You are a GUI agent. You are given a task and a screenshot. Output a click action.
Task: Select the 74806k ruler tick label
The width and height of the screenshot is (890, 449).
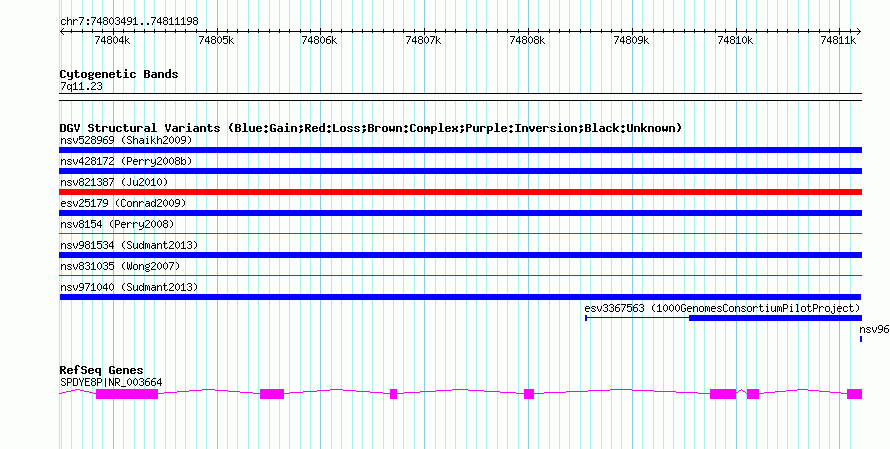320,41
